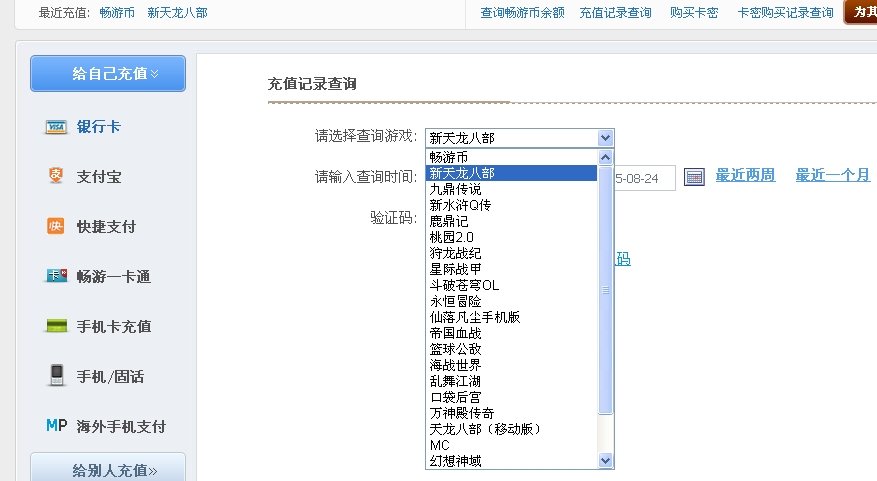This screenshot has width=877, height=481.
Task: Open 购买卡密 link
Action: (x=694, y=12)
